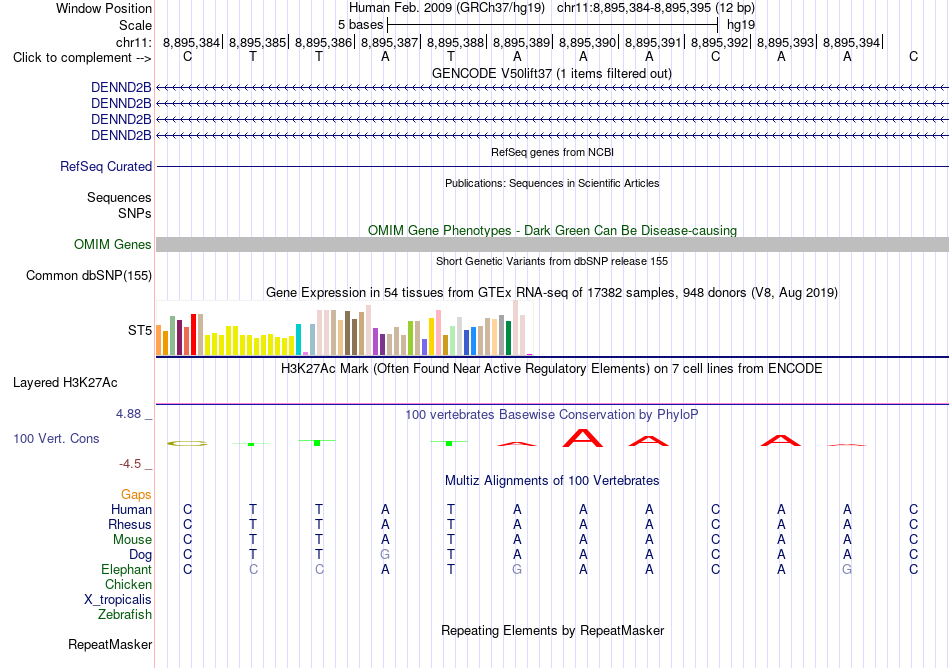950x668 pixels.
Task: Click the gray OMIM Genes bar
Action: click(552, 244)
